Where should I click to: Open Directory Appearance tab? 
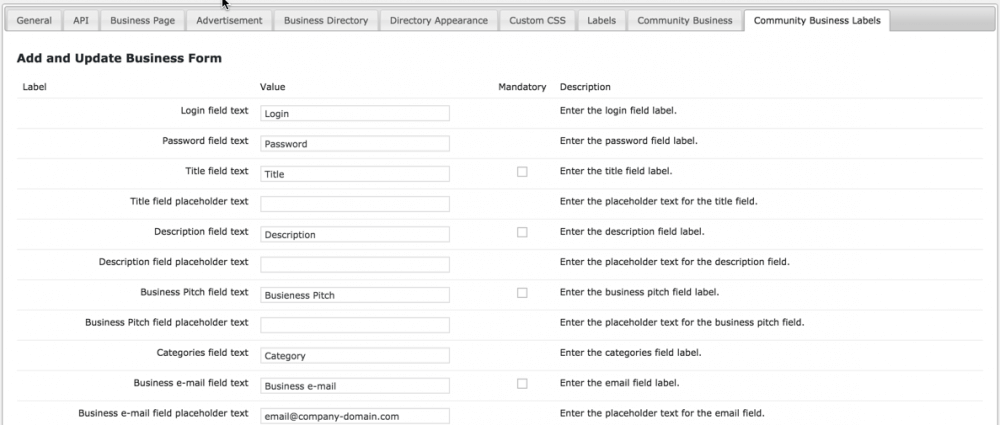(439, 20)
